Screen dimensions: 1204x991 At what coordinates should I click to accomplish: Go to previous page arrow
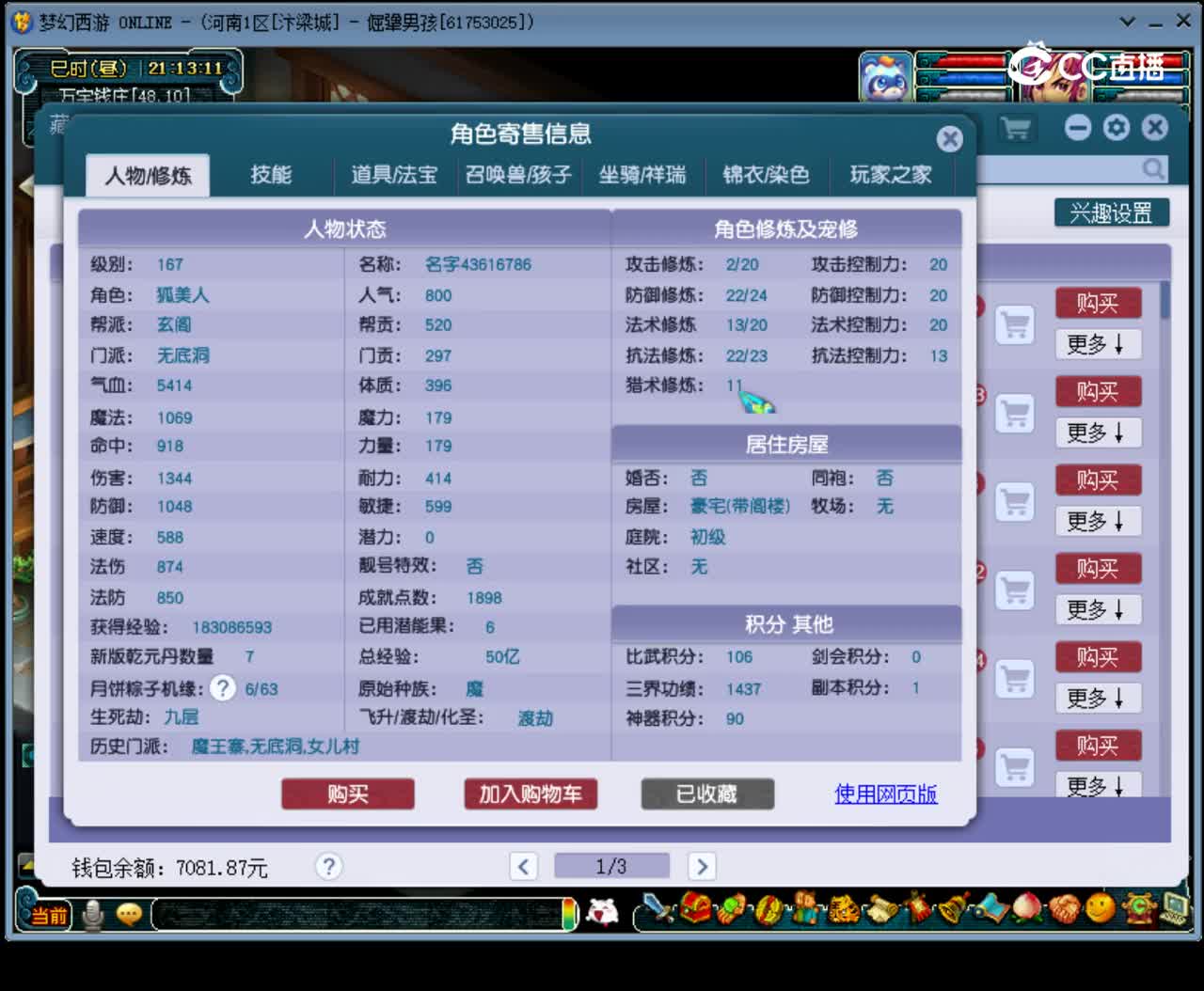point(524,866)
